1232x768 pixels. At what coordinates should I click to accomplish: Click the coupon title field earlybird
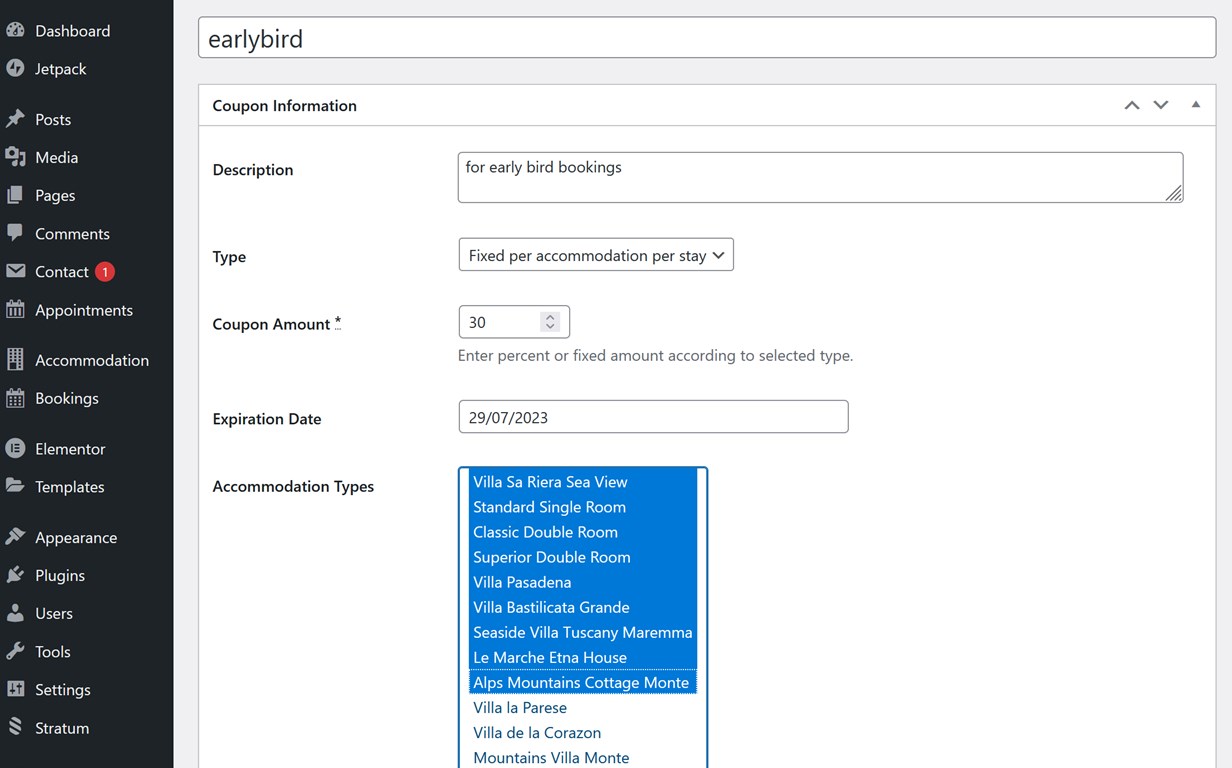tap(706, 38)
